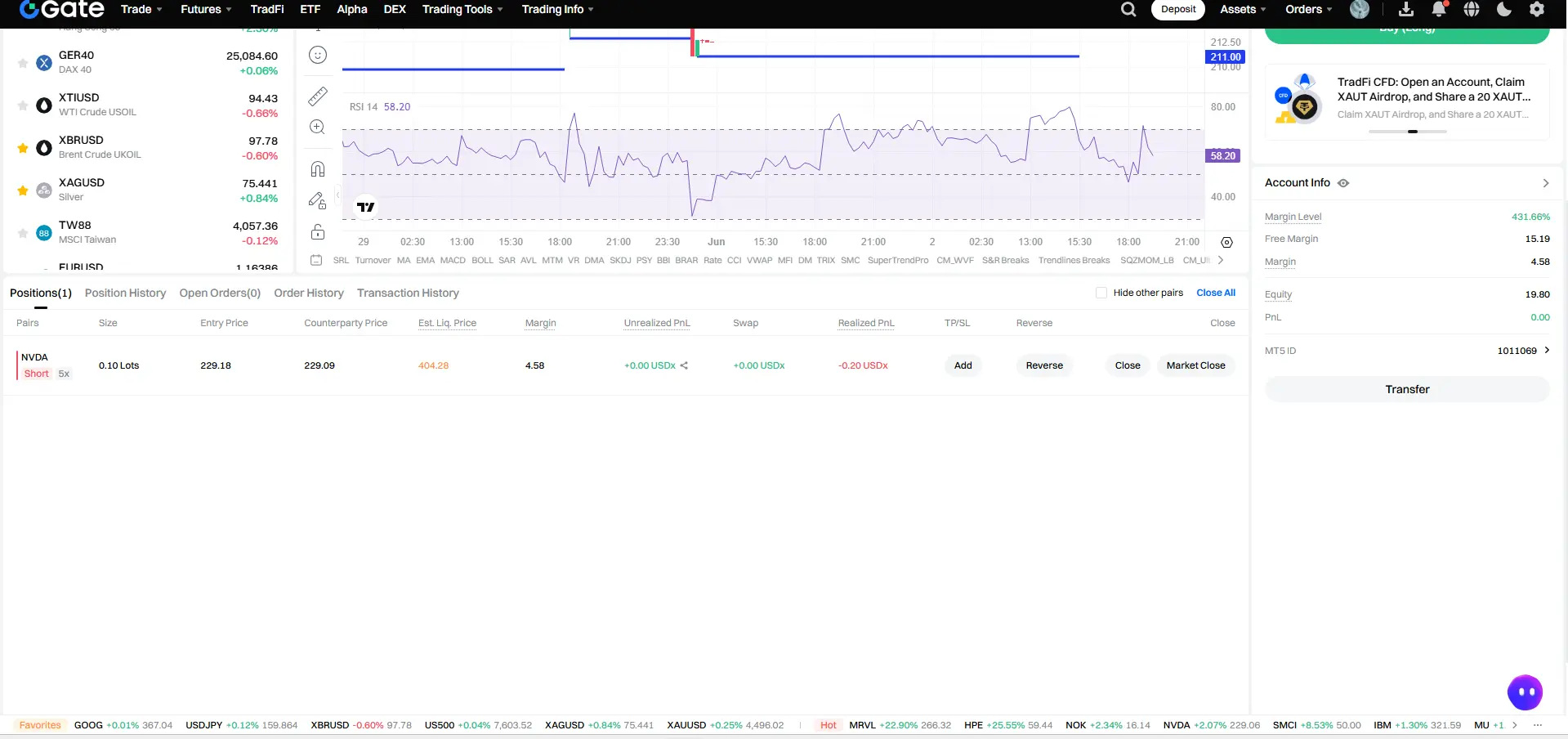Expand the Futures menu

point(206,9)
